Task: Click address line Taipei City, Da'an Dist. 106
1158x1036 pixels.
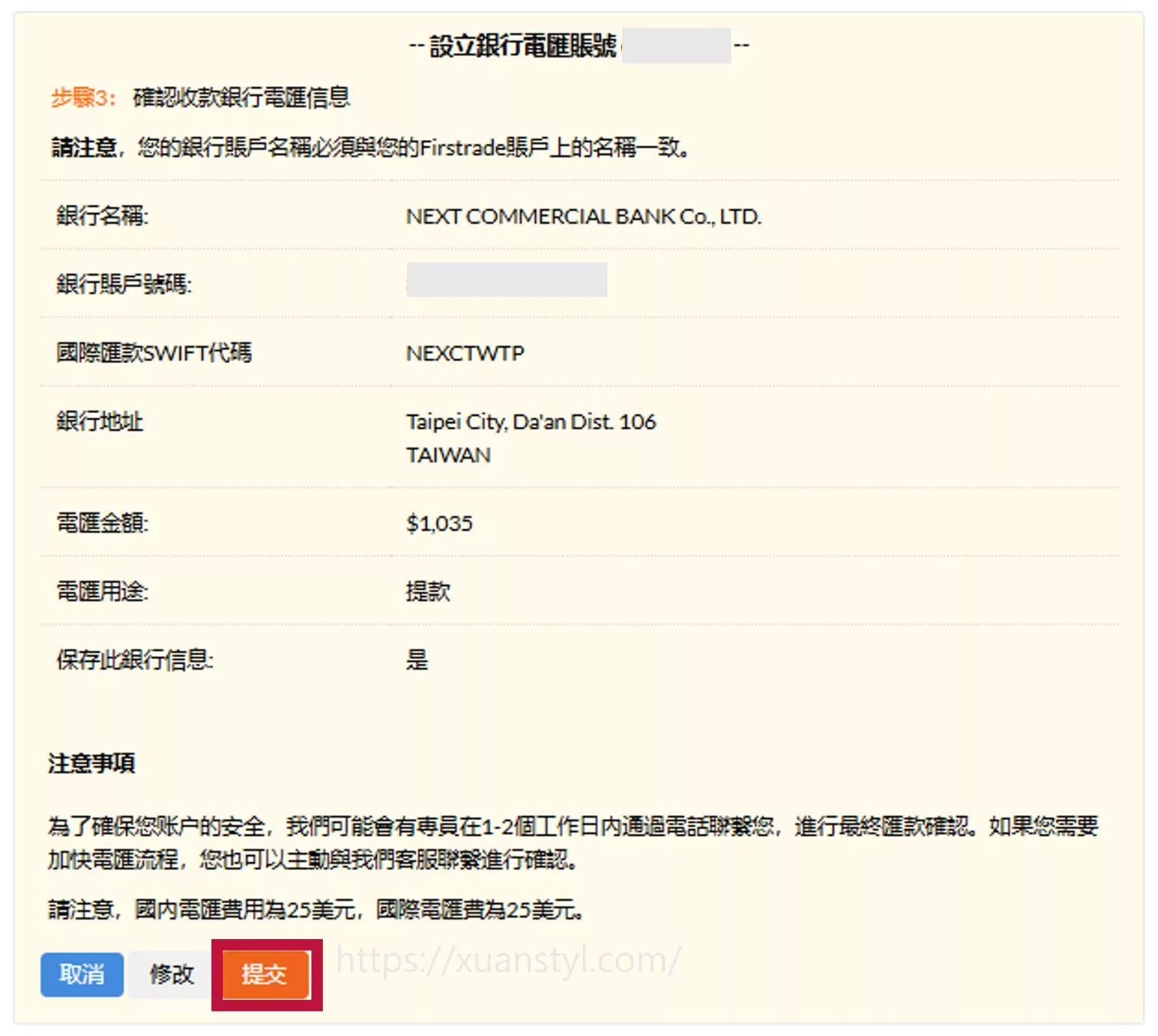Action: (531, 421)
